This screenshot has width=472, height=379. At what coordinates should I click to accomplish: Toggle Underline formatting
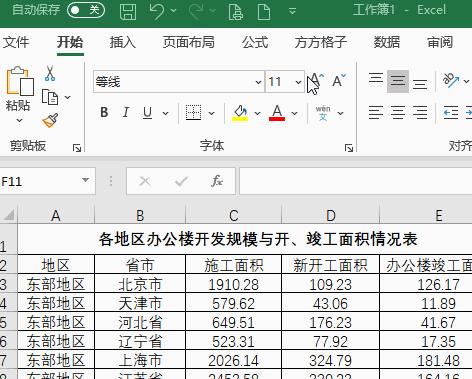coord(147,113)
